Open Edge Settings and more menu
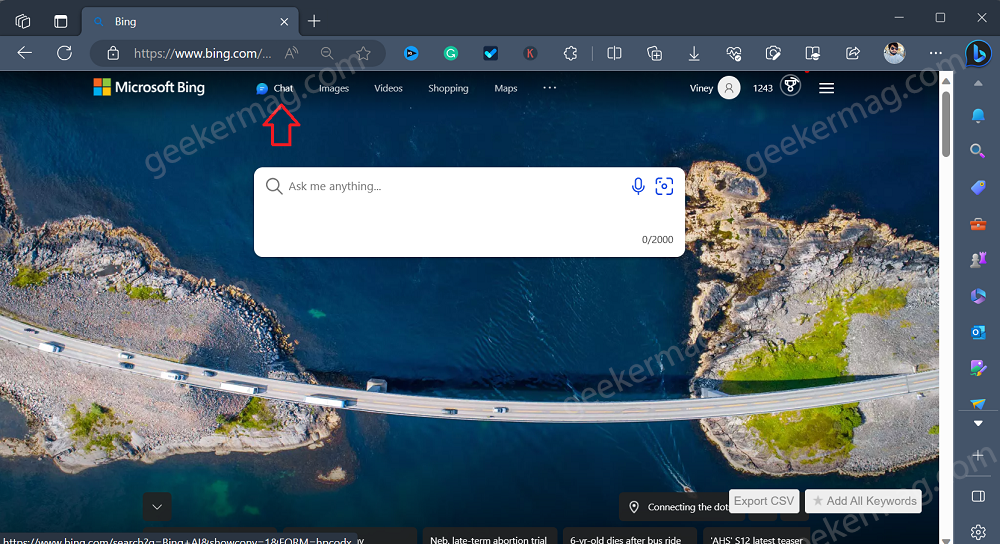 936,53
